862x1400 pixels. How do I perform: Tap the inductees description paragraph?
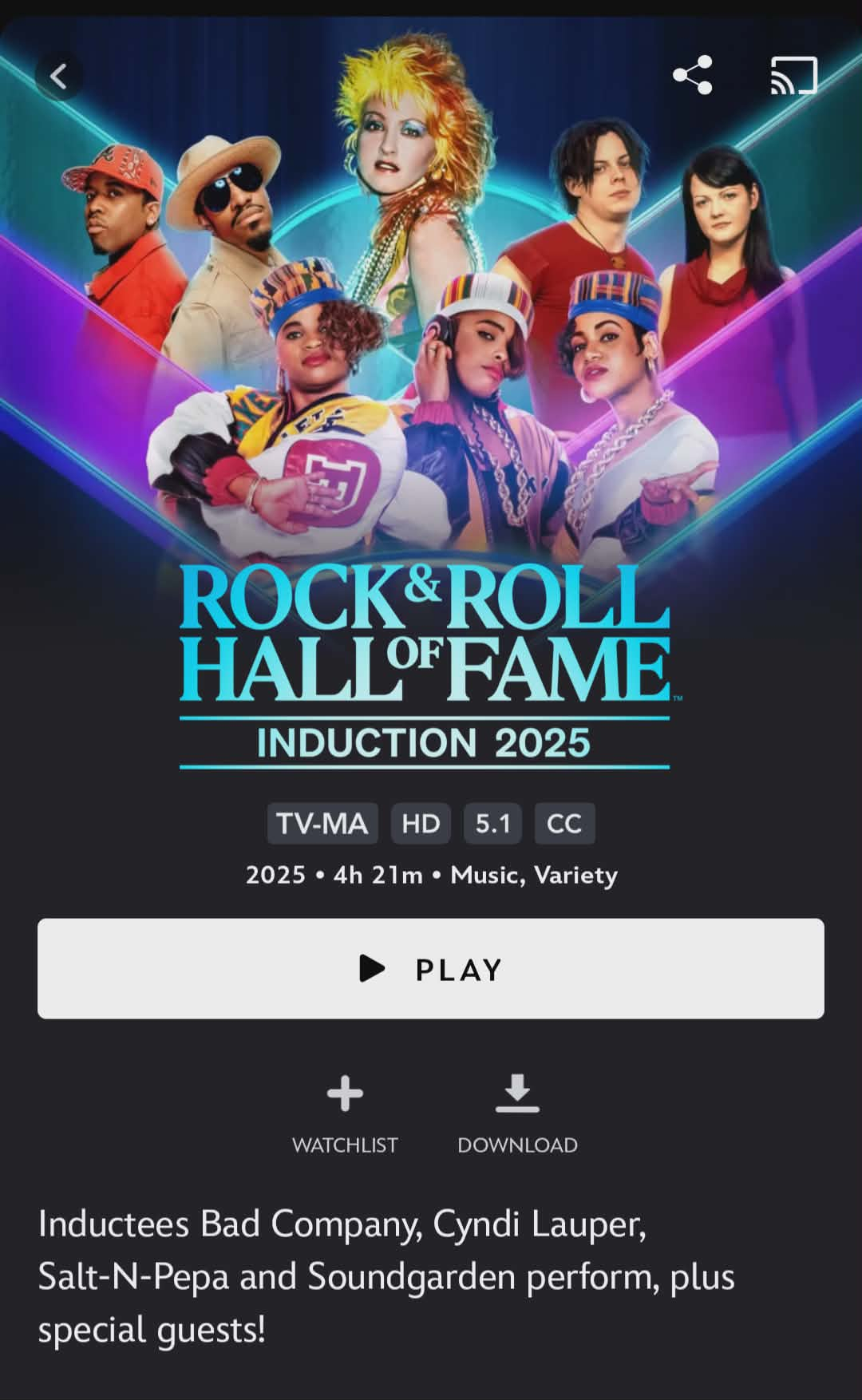386,1276
